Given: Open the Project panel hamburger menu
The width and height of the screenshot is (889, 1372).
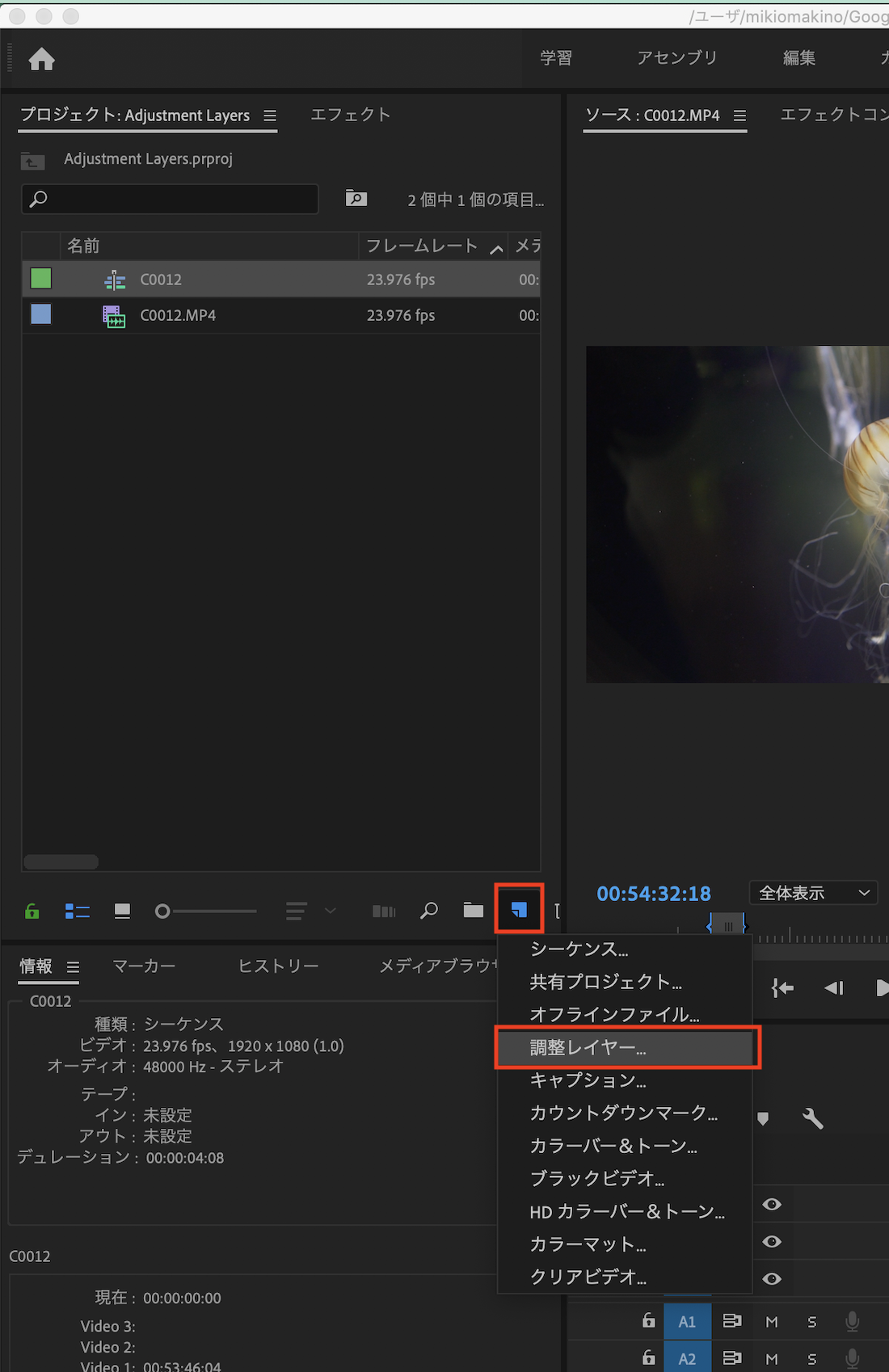Looking at the screenshot, I should point(270,116).
